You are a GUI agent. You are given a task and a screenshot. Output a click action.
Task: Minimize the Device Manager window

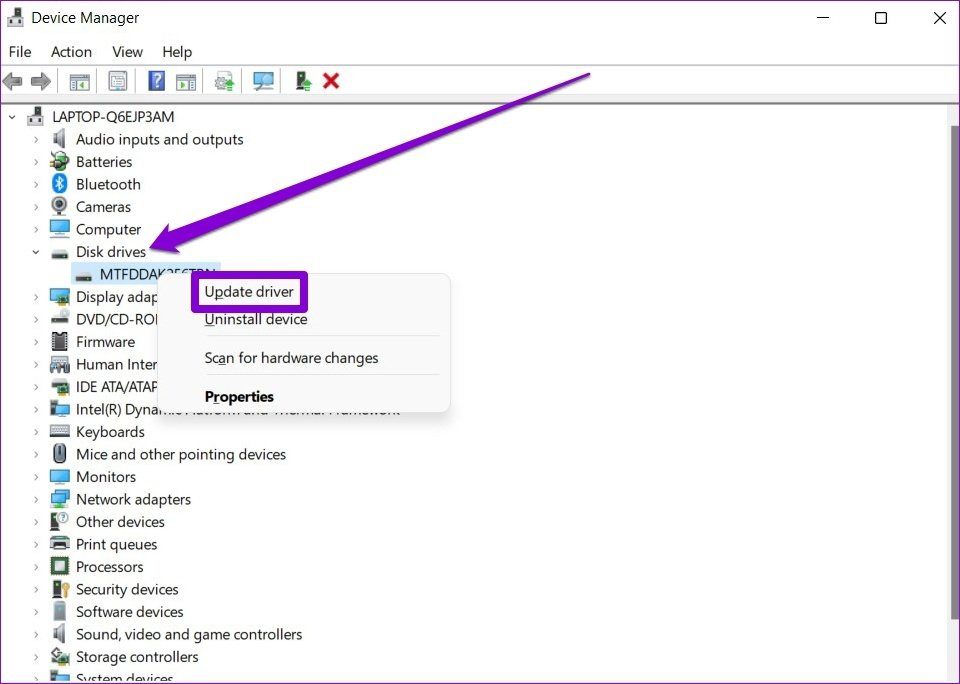click(x=823, y=18)
